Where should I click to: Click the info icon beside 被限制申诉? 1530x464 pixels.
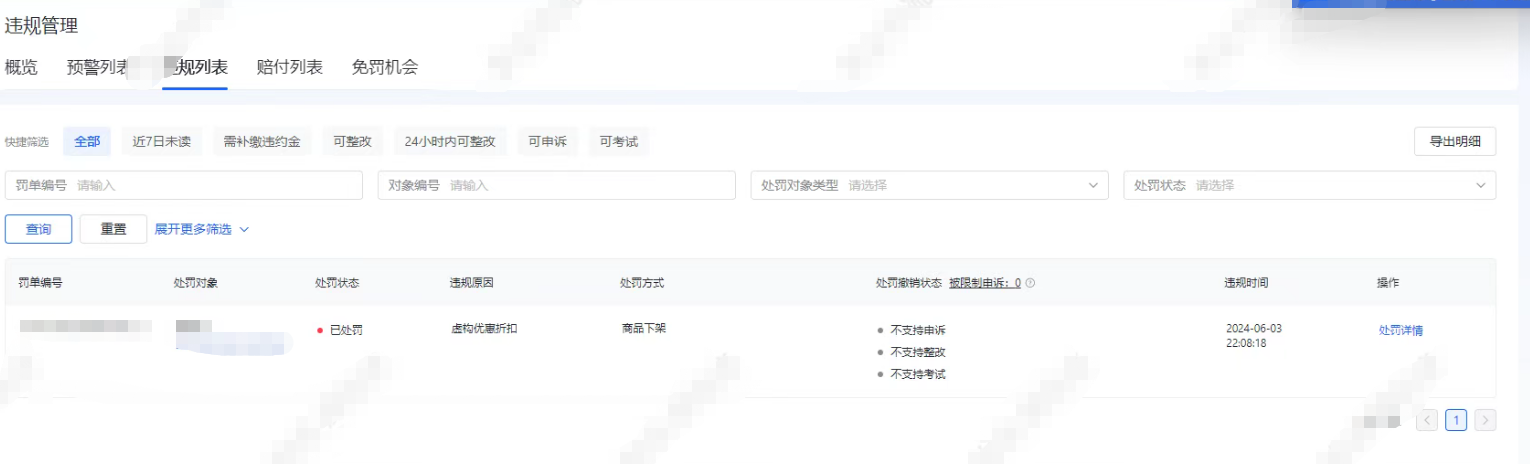[1030, 283]
